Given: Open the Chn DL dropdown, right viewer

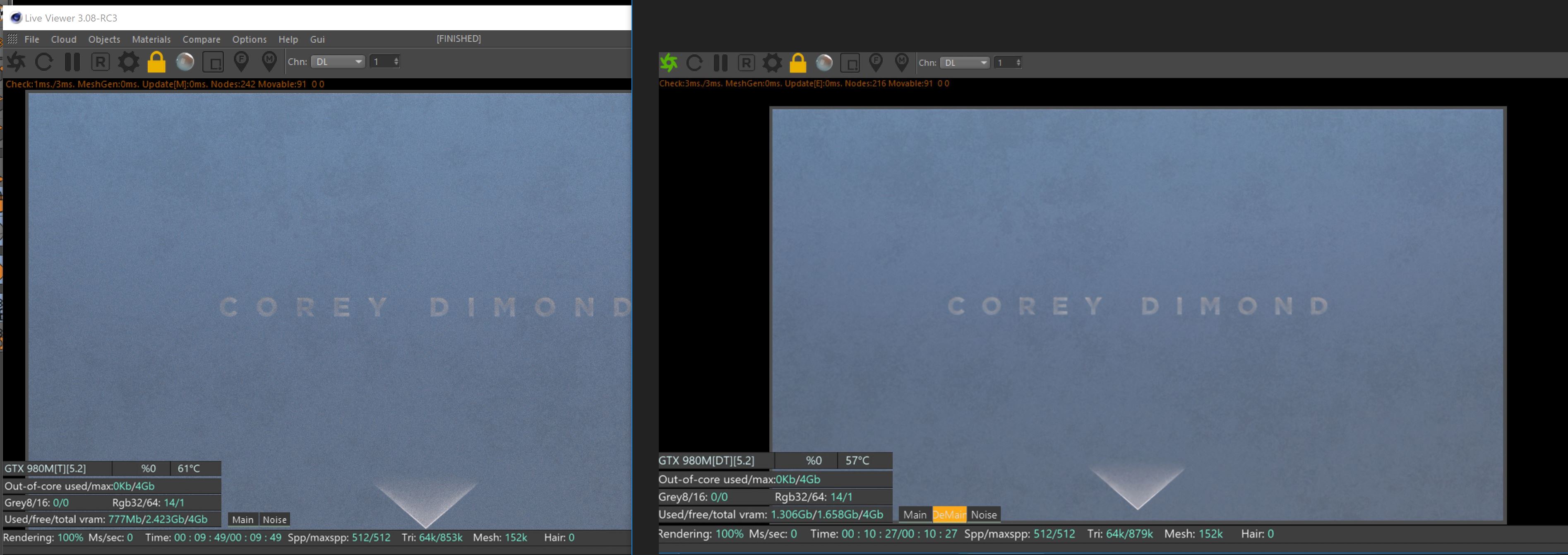Looking at the screenshot, I should point(965,63).
